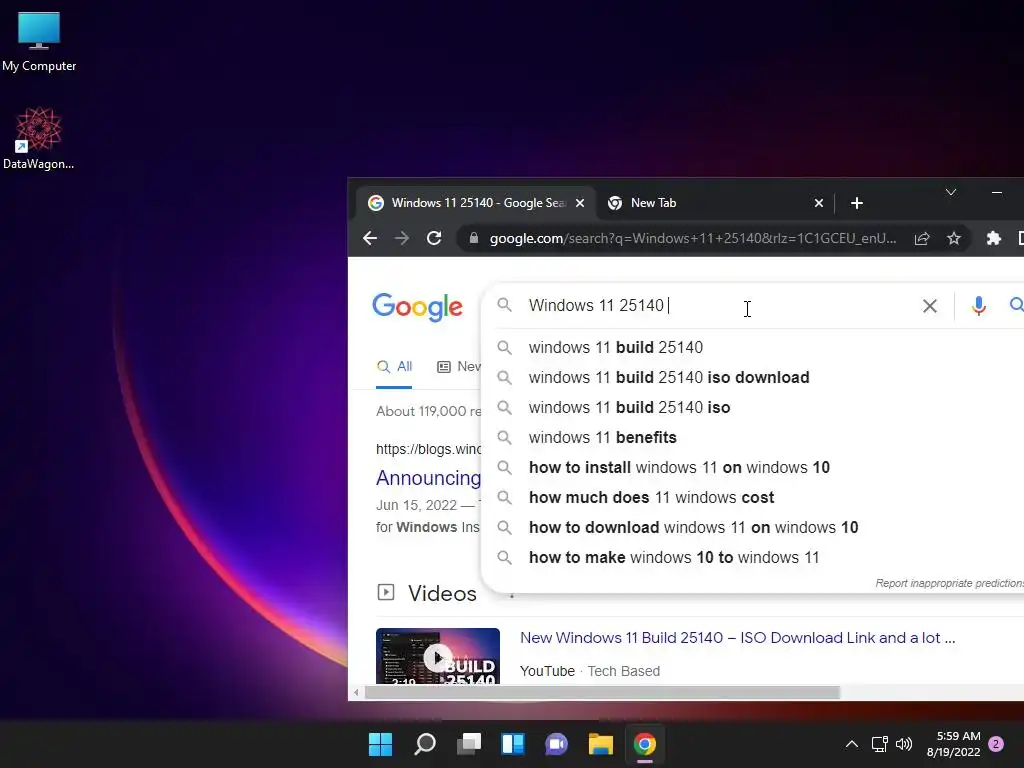Select how to make windows 10 suggestion

coord(674,558)
